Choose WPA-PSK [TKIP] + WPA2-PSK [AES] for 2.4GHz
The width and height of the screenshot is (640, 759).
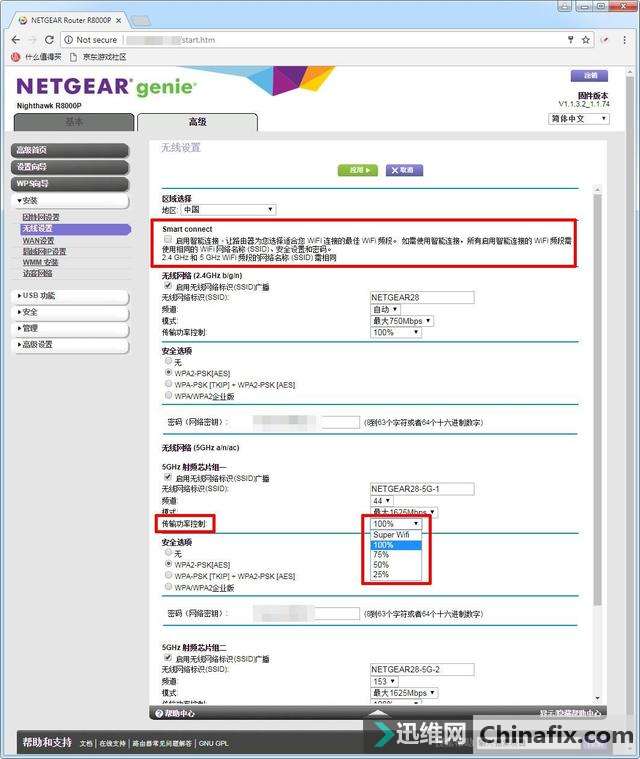pos(168,384)
